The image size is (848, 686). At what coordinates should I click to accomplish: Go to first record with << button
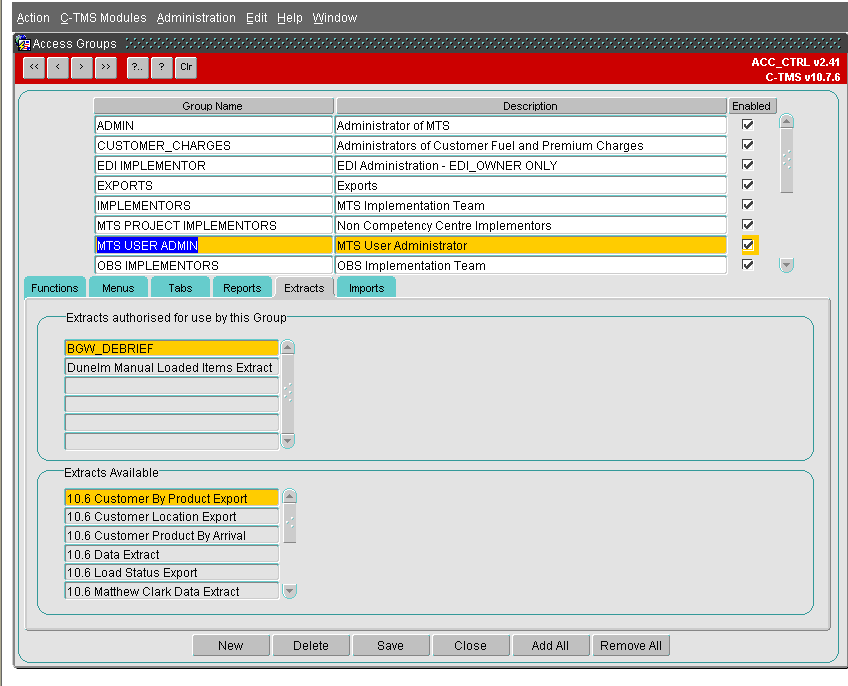[34, 68]
